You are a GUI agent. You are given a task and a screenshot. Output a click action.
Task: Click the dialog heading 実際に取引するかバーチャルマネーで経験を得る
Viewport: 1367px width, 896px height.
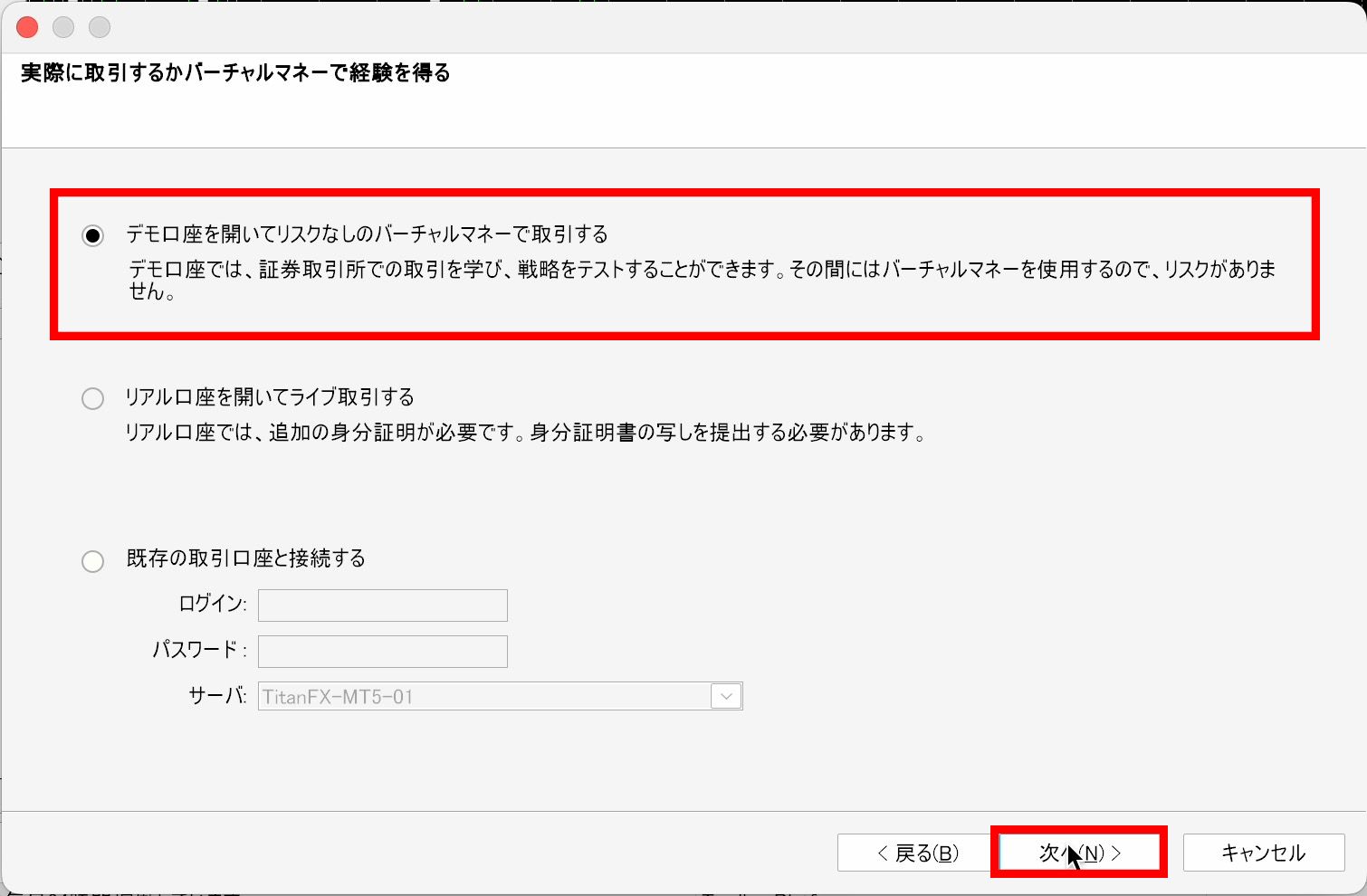coord(235,72)
